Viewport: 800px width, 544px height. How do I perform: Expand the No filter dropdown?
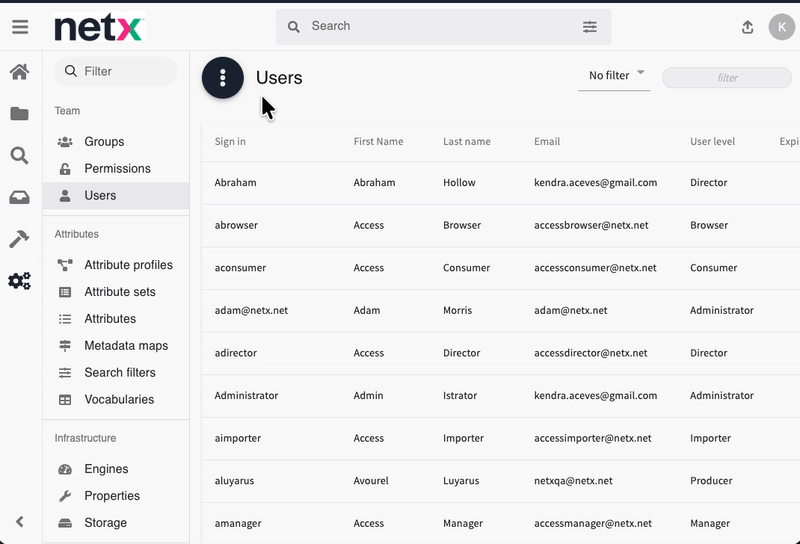coord(614,76)
